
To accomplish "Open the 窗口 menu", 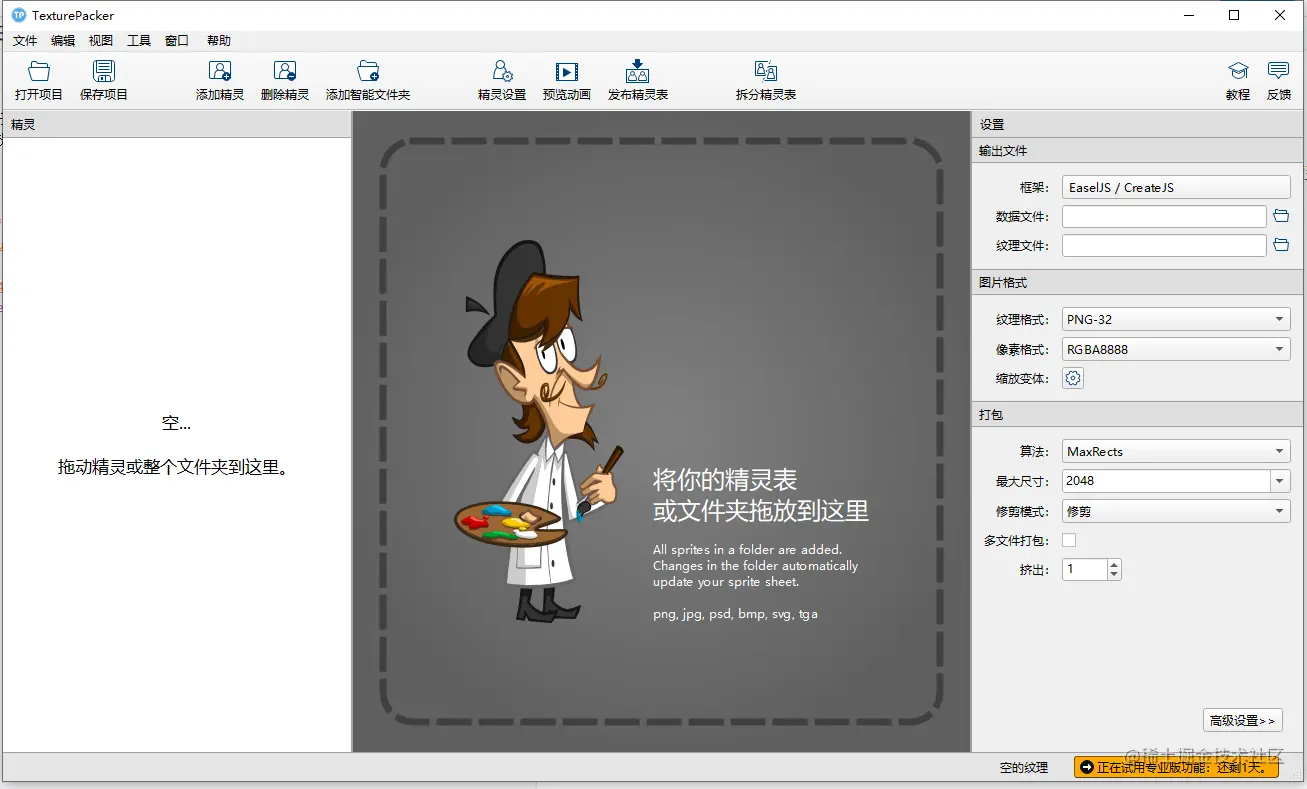I will pyautogui.click(x=177, y=41).
